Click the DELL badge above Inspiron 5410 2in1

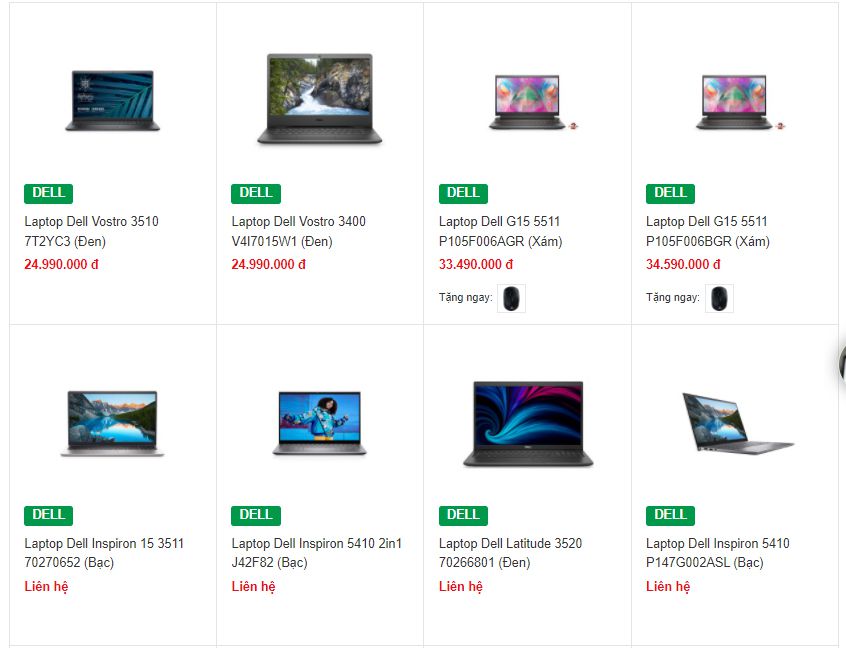(256, 515)
